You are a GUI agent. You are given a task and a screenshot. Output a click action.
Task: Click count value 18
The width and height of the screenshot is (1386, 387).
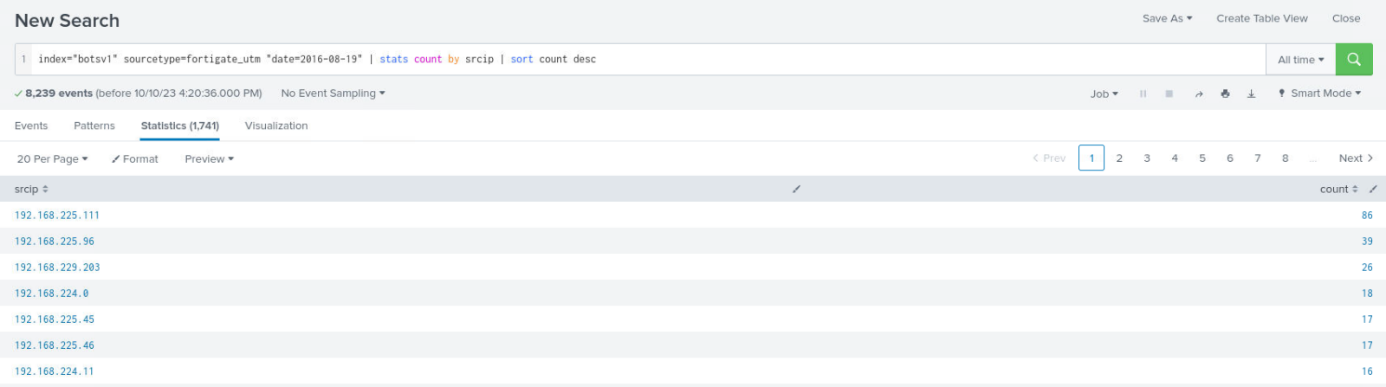point(1366,293)
